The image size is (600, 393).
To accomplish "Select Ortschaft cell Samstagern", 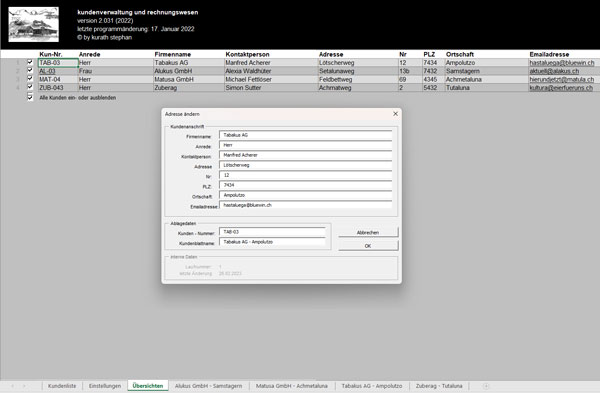I will tap(487, 71).
